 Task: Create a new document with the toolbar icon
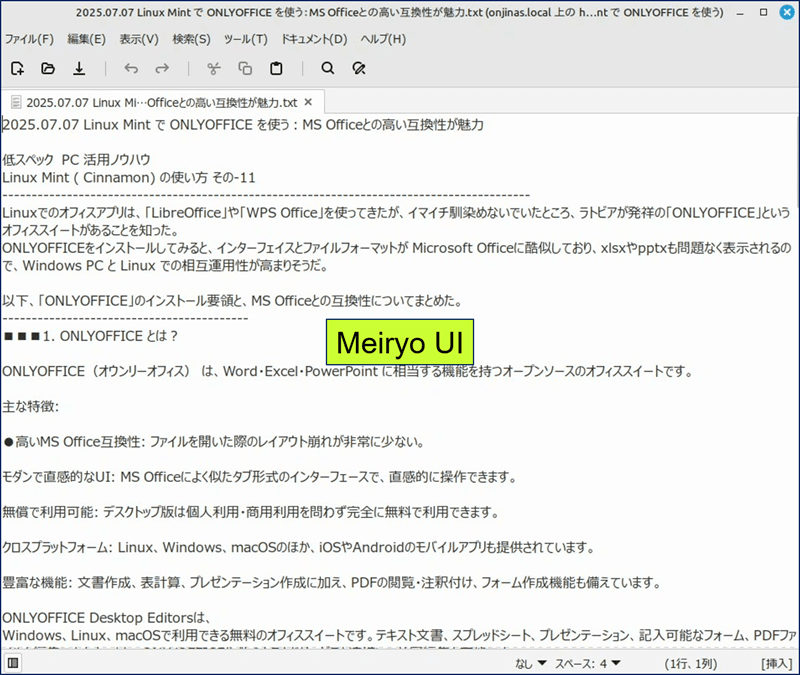pyautogui.click(x=17, y=68)
